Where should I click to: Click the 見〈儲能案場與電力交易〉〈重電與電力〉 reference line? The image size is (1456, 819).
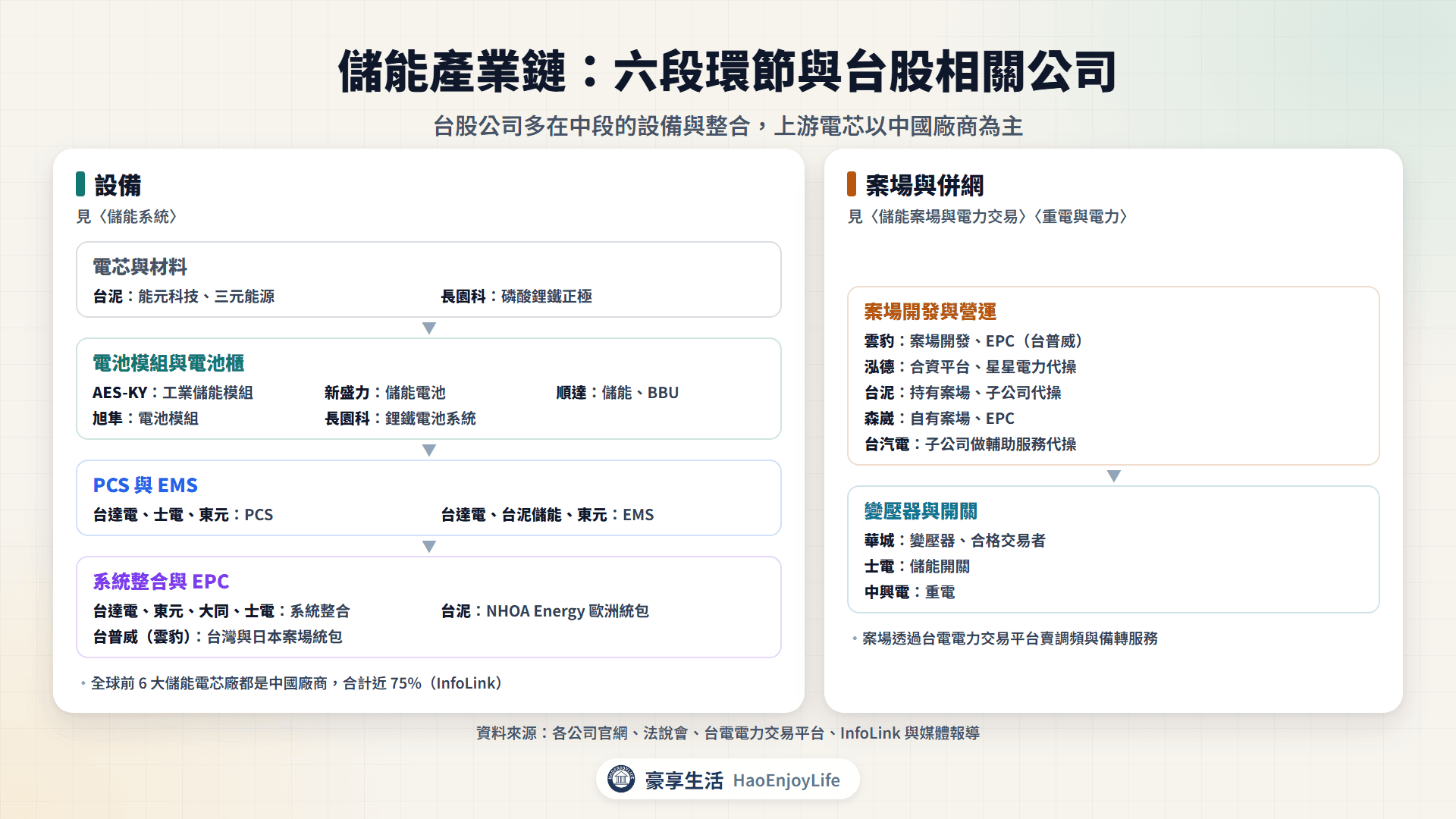coord(987,217)
